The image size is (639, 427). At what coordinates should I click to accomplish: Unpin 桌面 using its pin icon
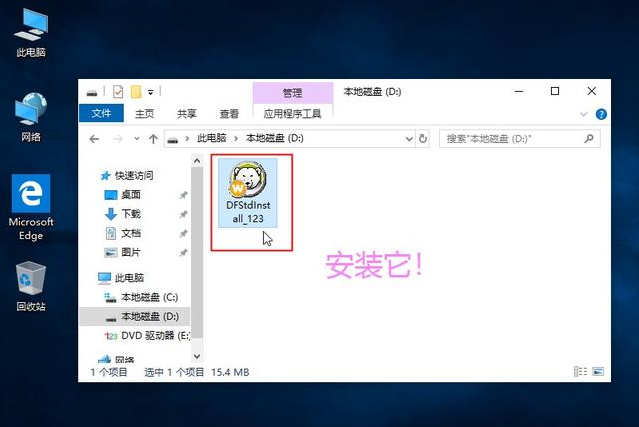pos(183,195)
